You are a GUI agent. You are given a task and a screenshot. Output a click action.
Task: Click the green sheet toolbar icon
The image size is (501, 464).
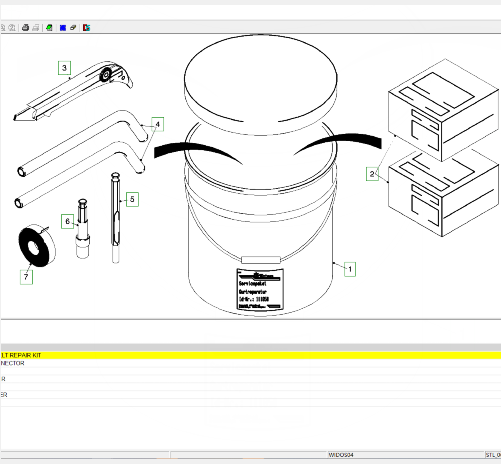tap(49, 28)
